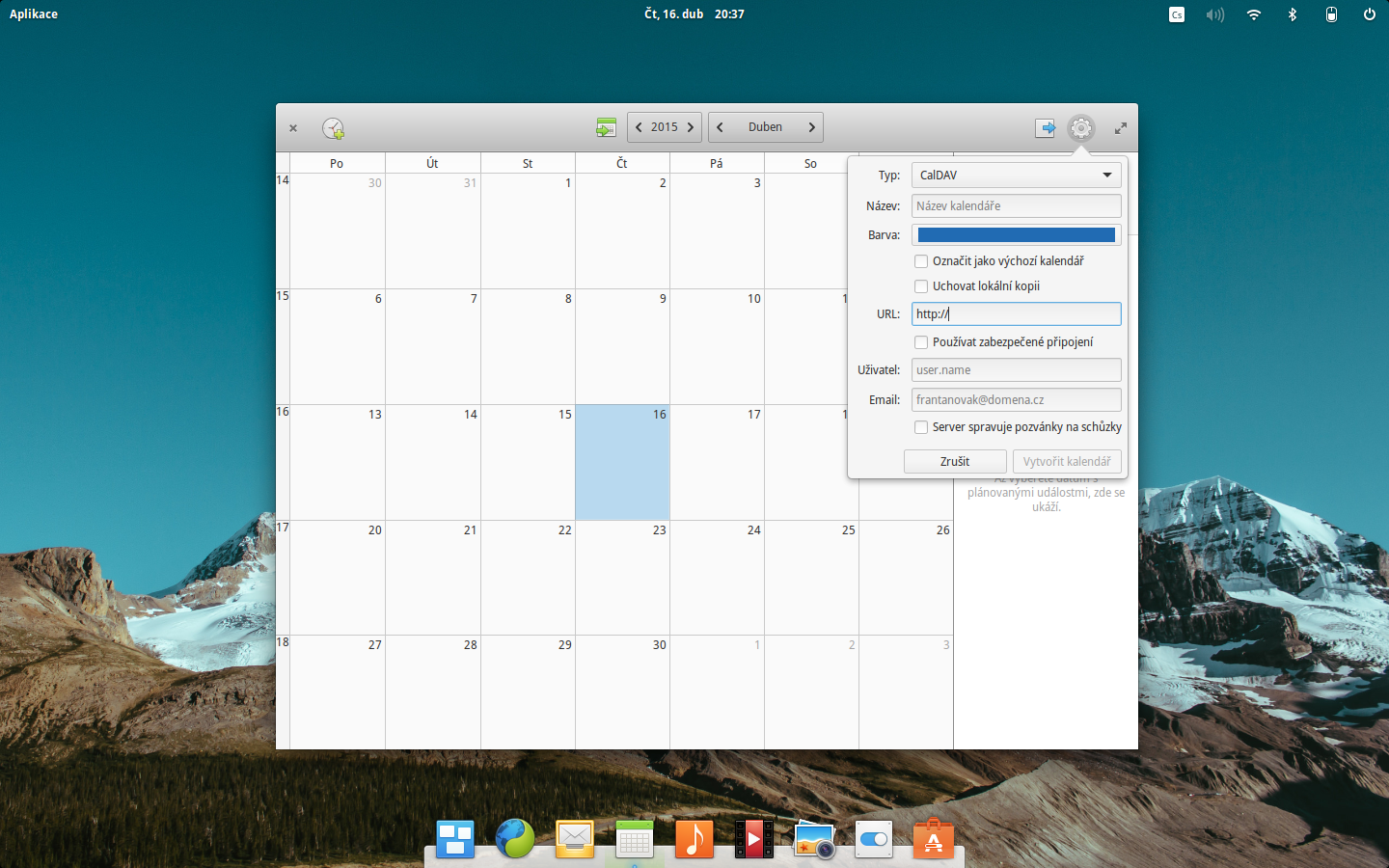The image size is (1389, 868).
Task: Enable 'Označit jako výchozí kalendář'
Action: (x=921, y=260)
